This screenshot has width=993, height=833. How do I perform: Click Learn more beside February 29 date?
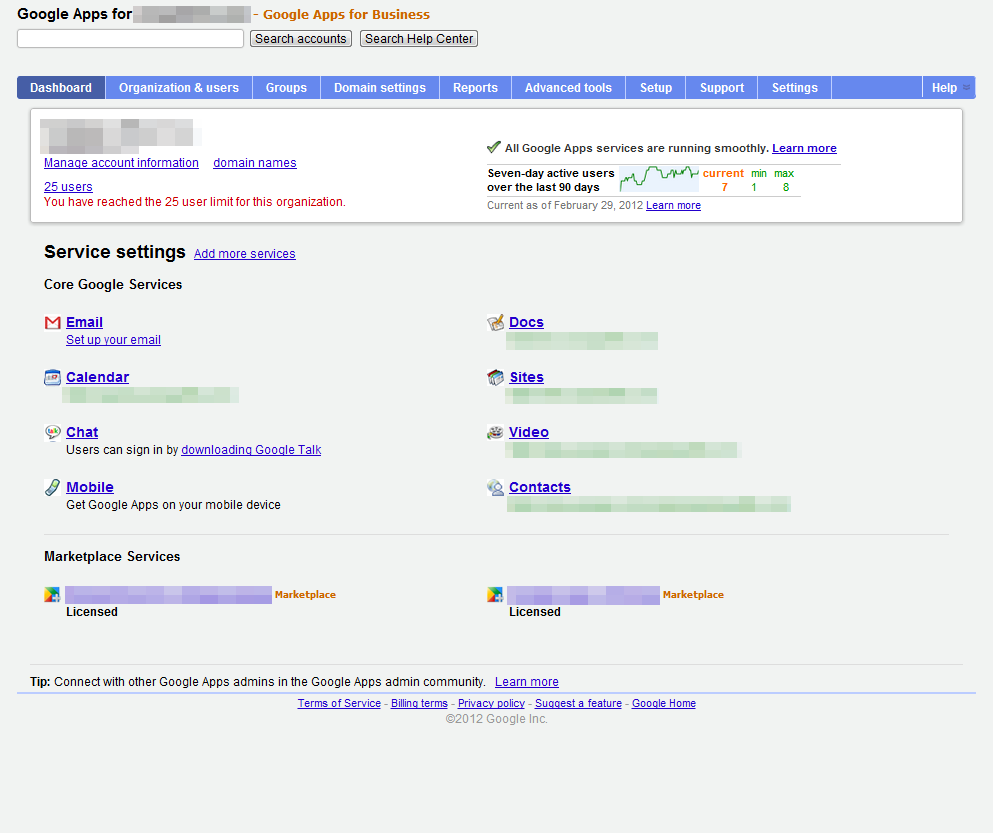673,205
